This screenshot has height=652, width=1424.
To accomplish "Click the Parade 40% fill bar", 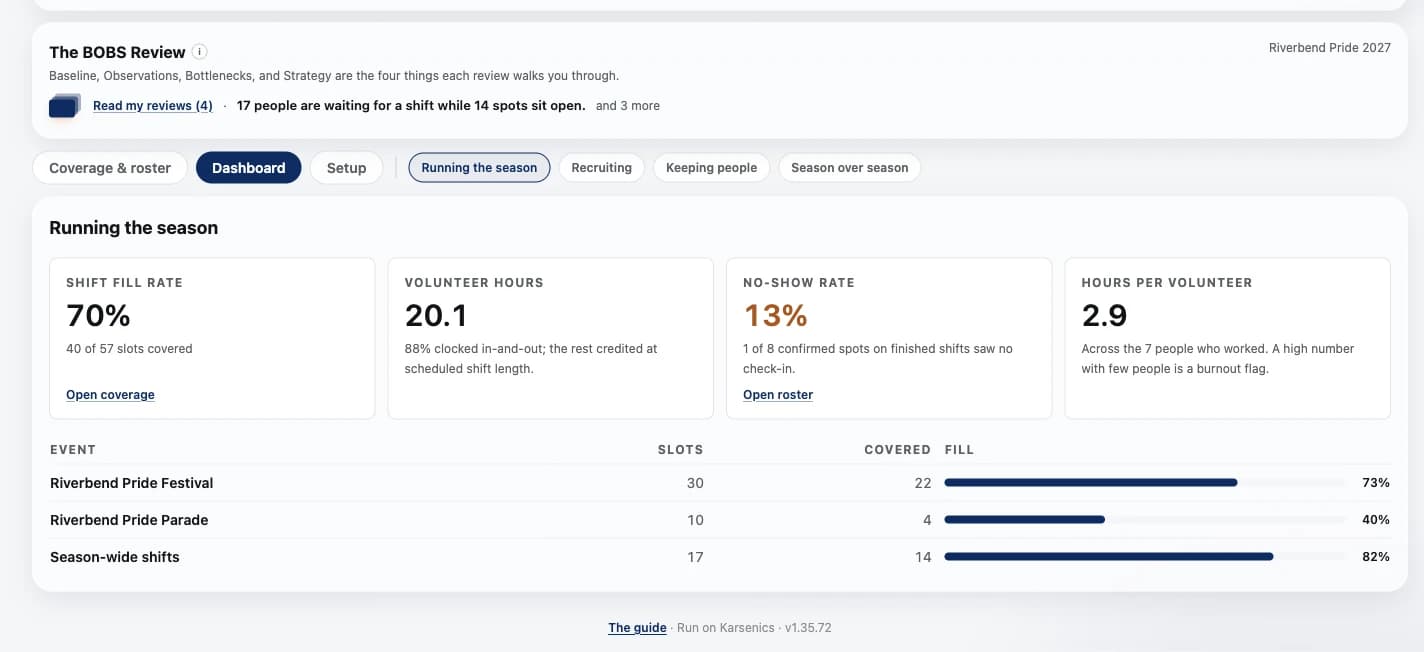I will (x=1145, y=520).
